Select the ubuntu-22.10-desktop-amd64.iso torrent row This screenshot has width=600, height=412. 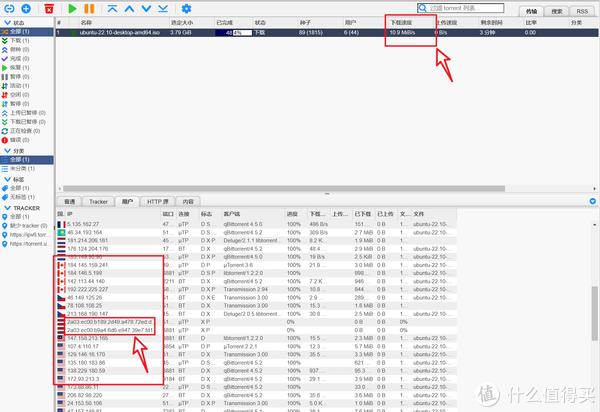tap(327, 33)
